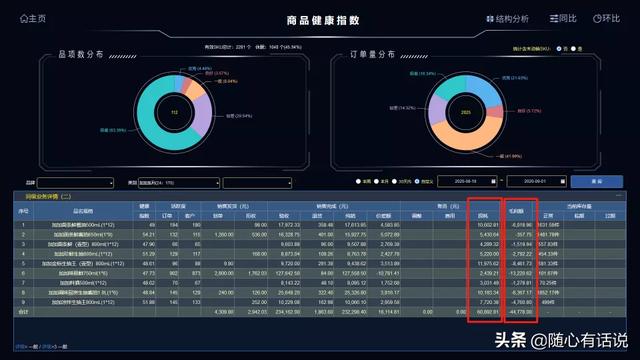Open 结构分析 view

[507, 19]
